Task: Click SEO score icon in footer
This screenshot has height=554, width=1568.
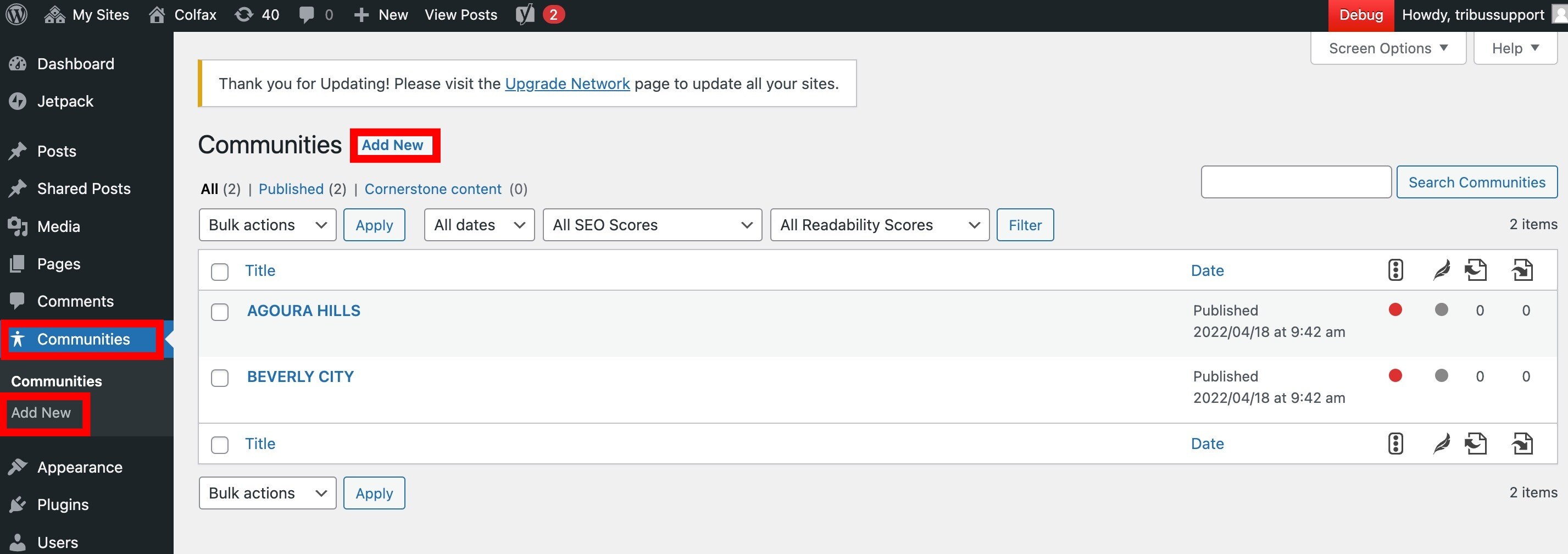Action: click(1395, 443)
